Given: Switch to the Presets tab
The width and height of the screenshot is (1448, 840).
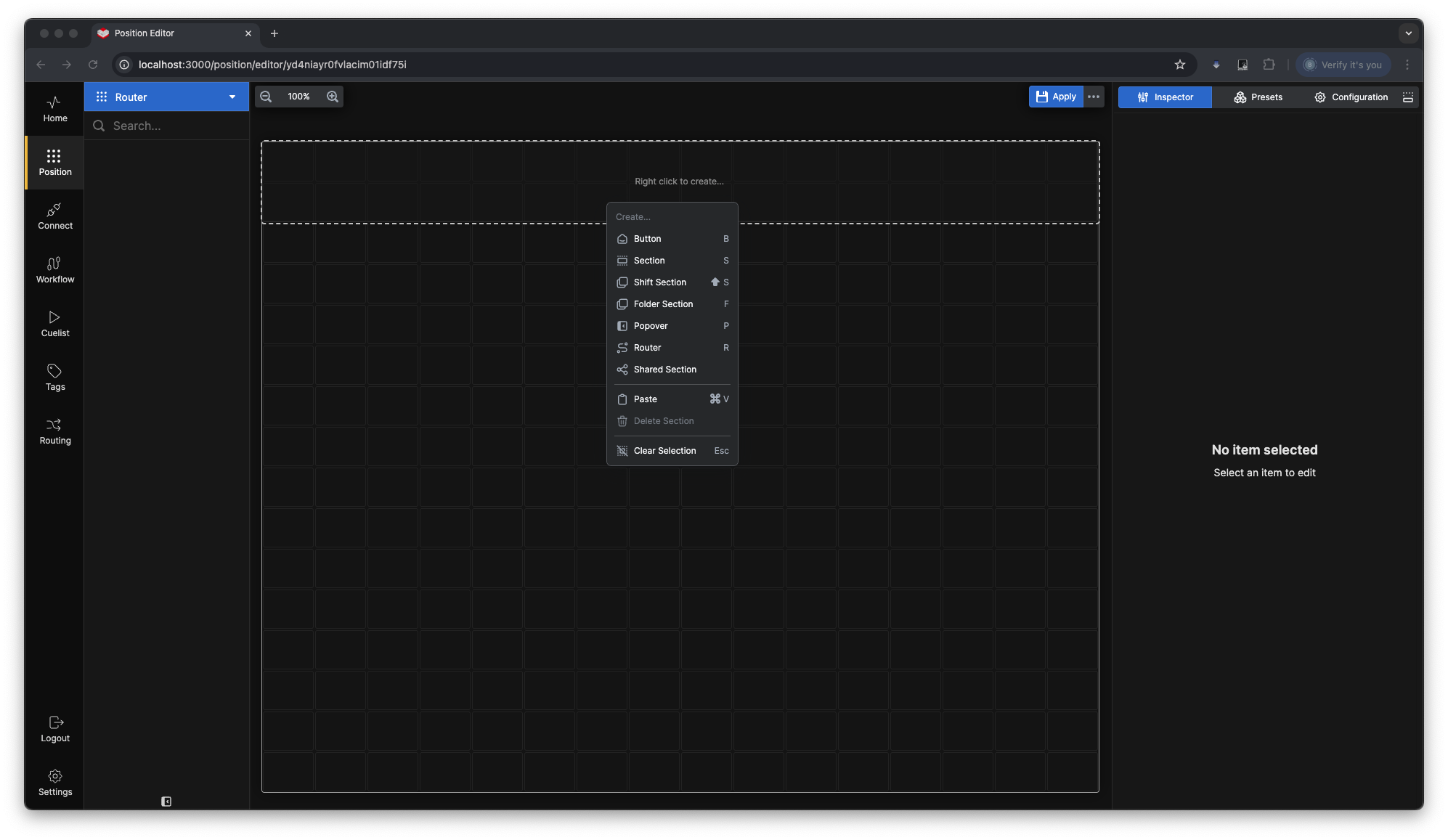Looking at the screenshot, I should point(1258,97).
